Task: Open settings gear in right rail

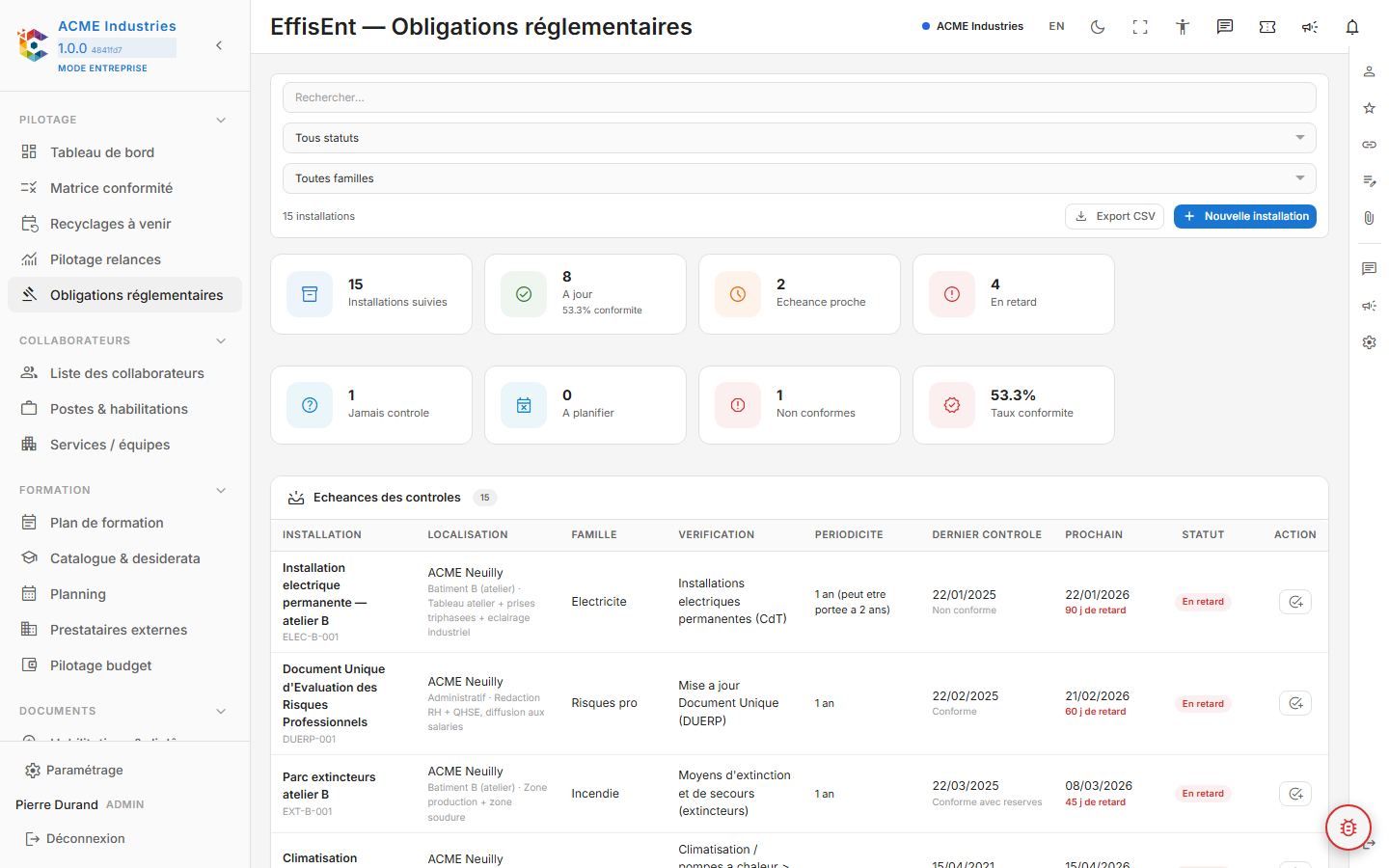Action: point(1369,342)
